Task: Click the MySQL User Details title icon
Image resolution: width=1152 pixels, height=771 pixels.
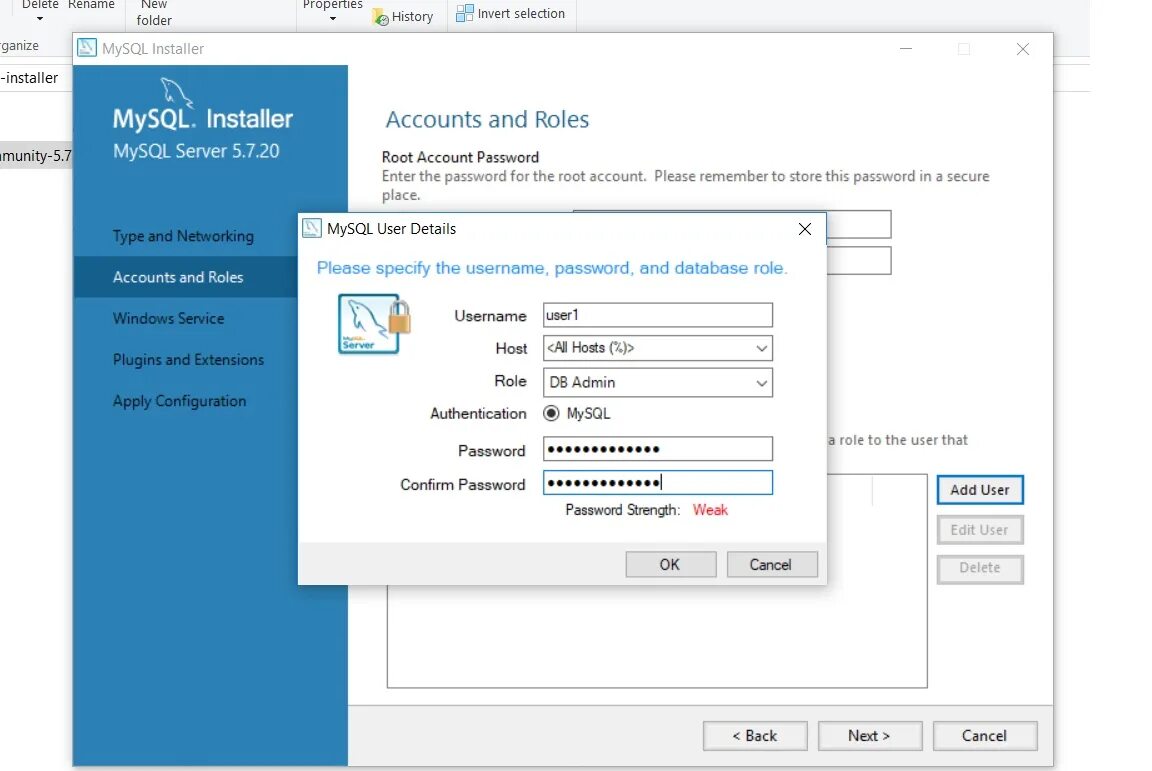Action: [x=312, y=229]
